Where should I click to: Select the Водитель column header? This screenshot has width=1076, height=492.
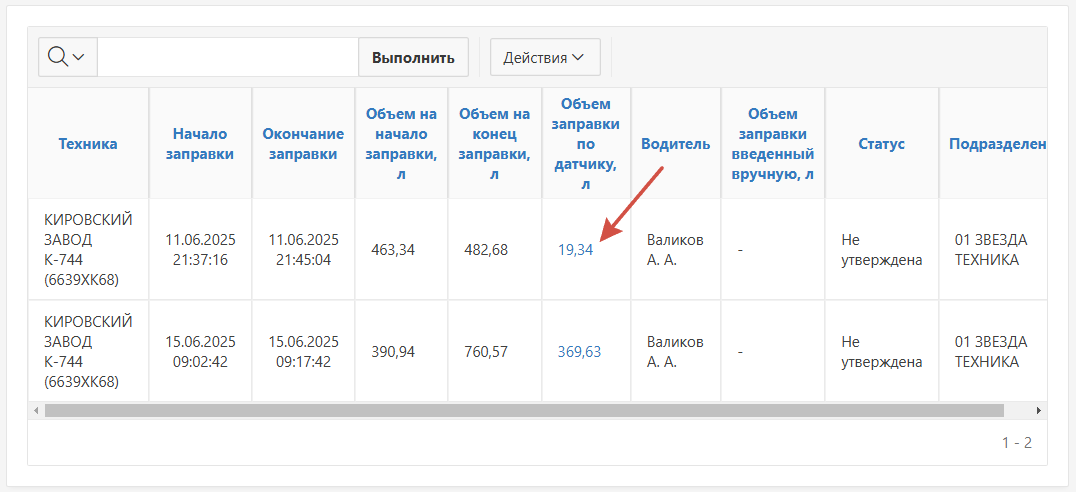[675, 143]
